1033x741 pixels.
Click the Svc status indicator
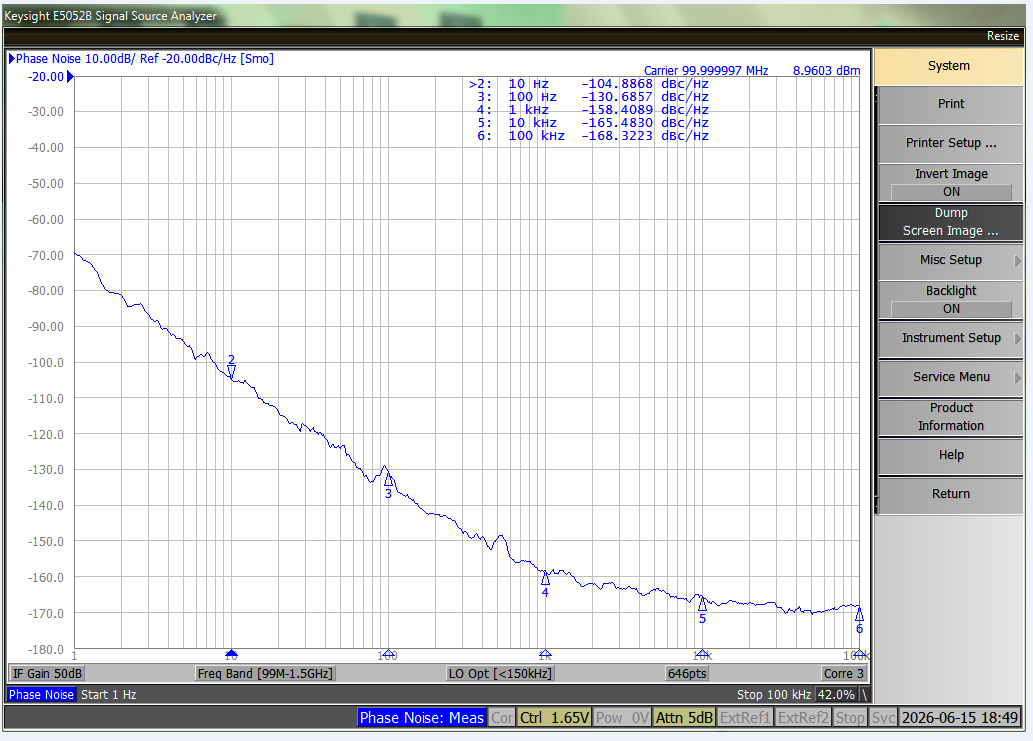coord(883,717)
